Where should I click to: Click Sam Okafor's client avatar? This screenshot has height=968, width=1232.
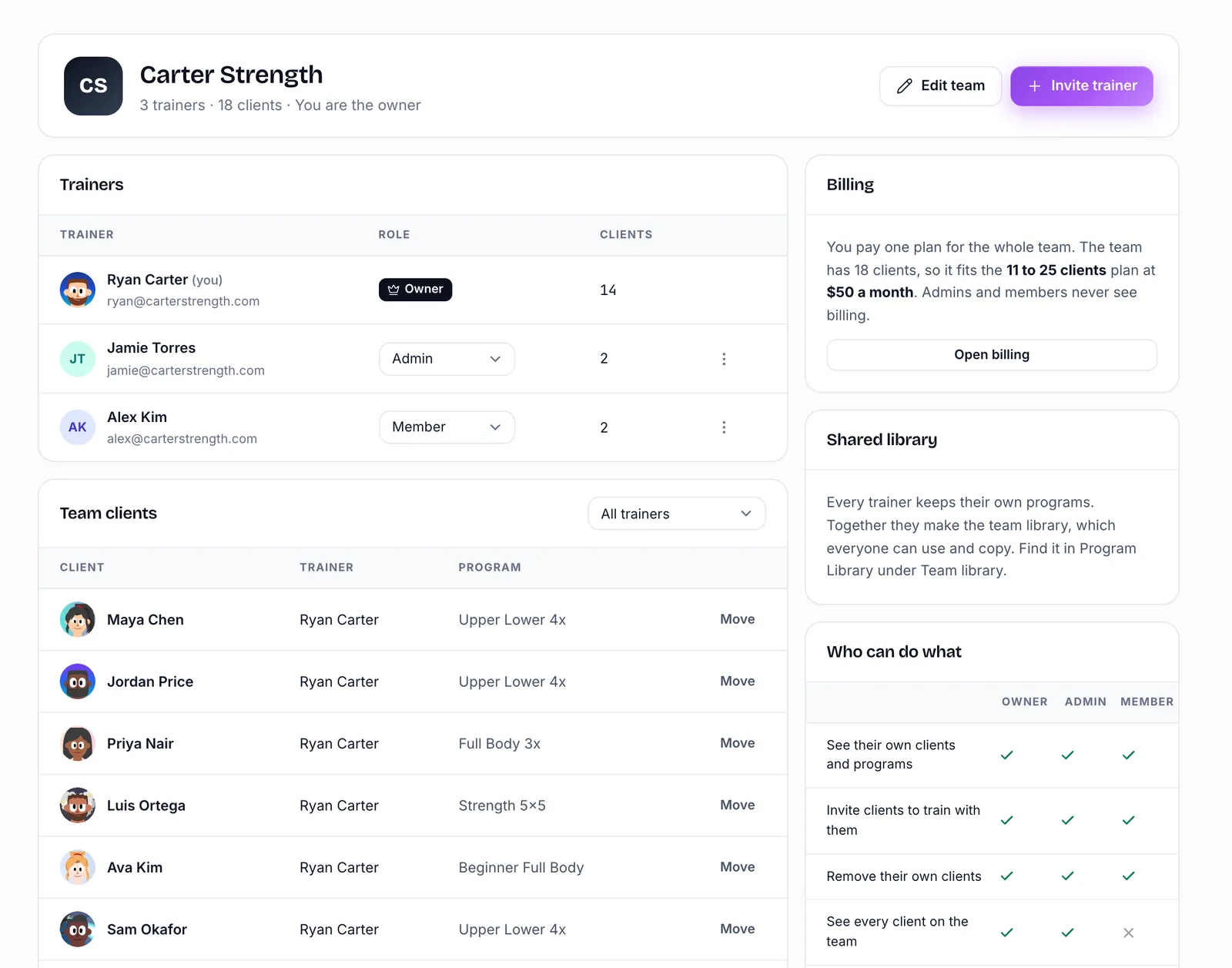click(x=78, y=929)
